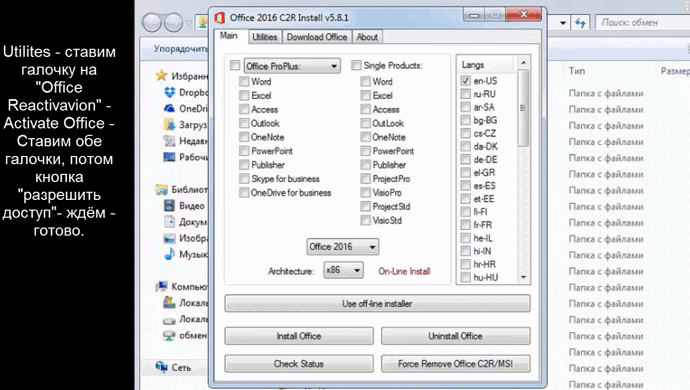Click the Favorites star icon in Explorer

coord(161,76)
